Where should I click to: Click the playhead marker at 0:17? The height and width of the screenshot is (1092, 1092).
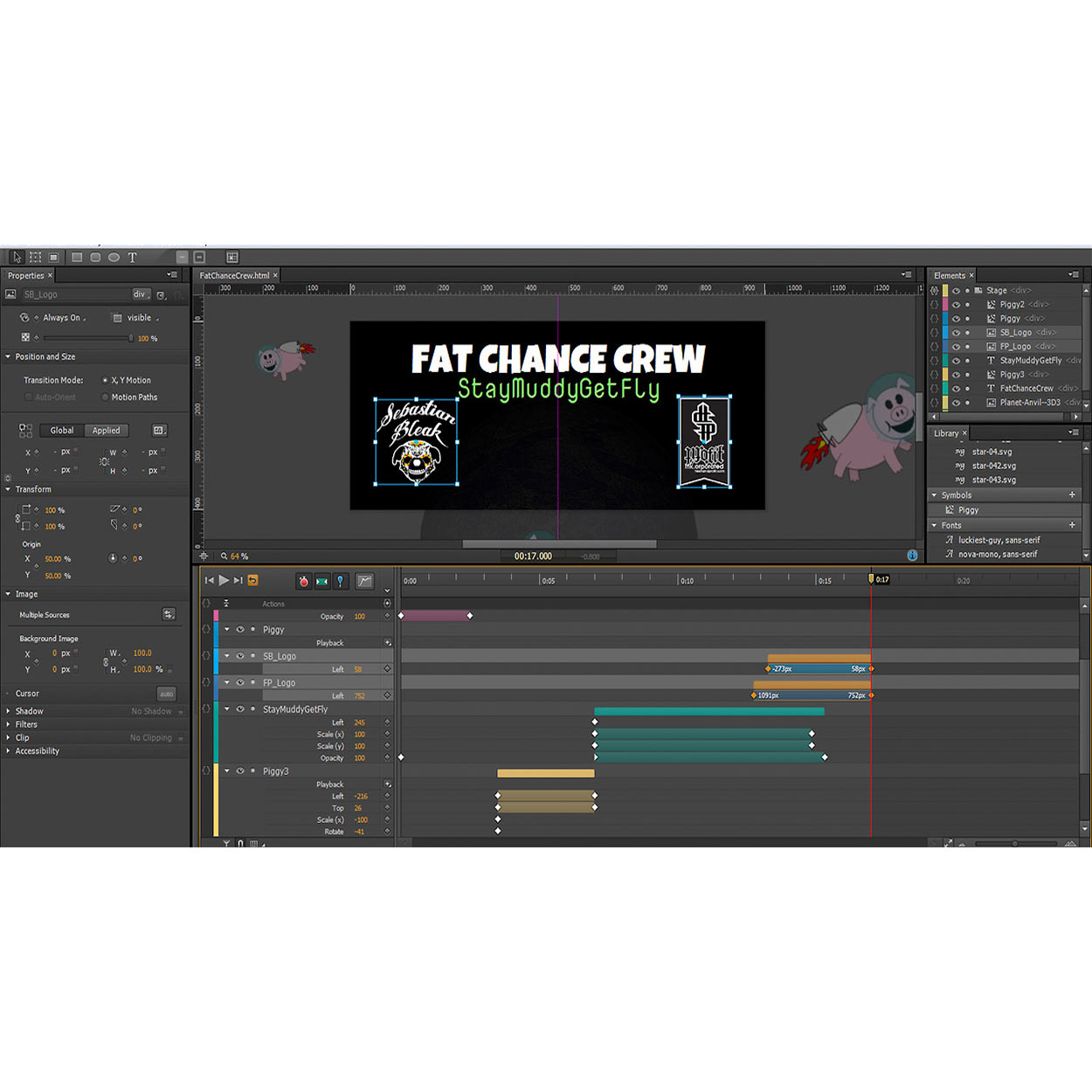click(871, 579)
